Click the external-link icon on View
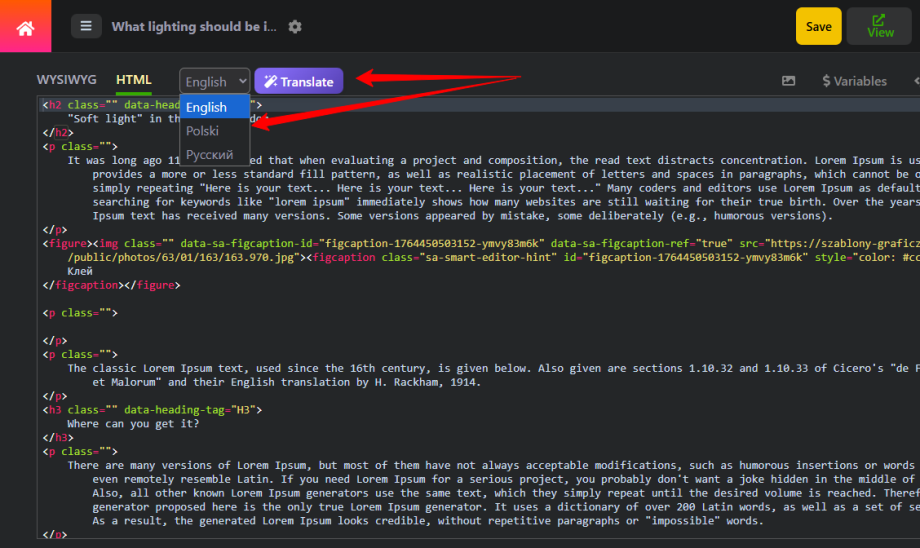This screenshot has width=920, height=548. [x=878, y=19]
